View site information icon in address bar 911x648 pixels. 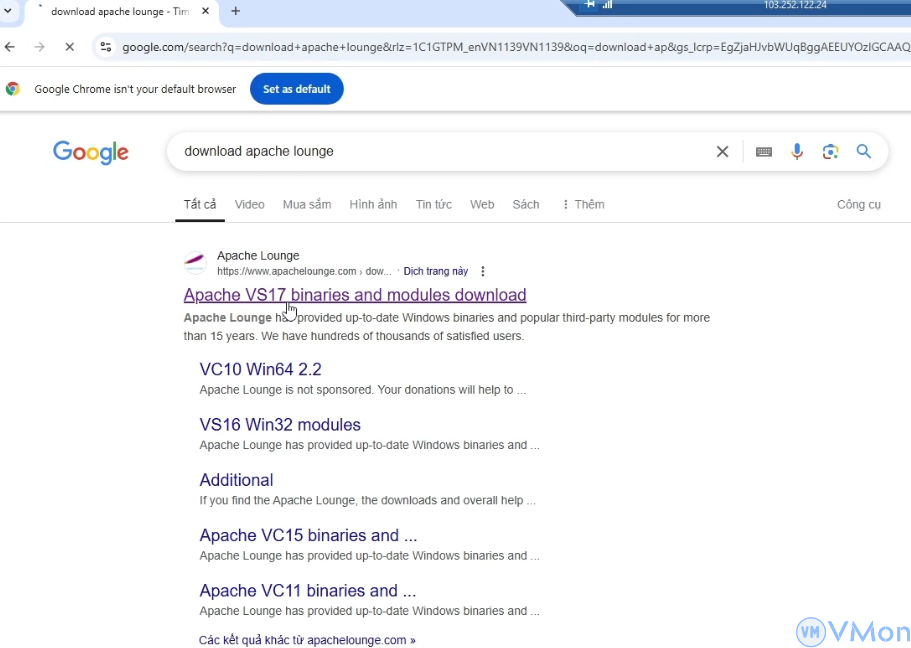pyautogui.click(x=106, y=47)
